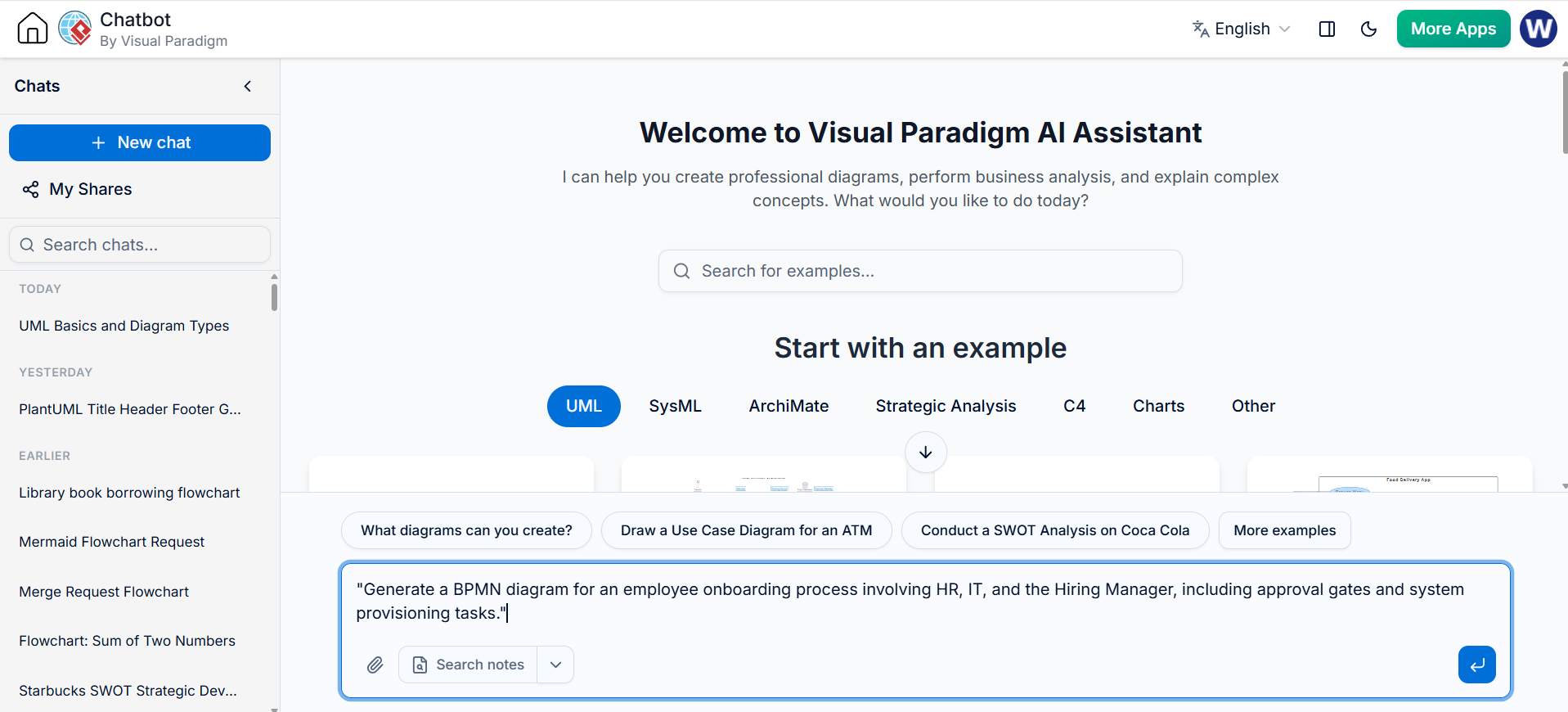Image resolution: width=1568 pixels, height=712 pixels.
Task: Switch to dark mode with the moon icon
Action: 1368,29
